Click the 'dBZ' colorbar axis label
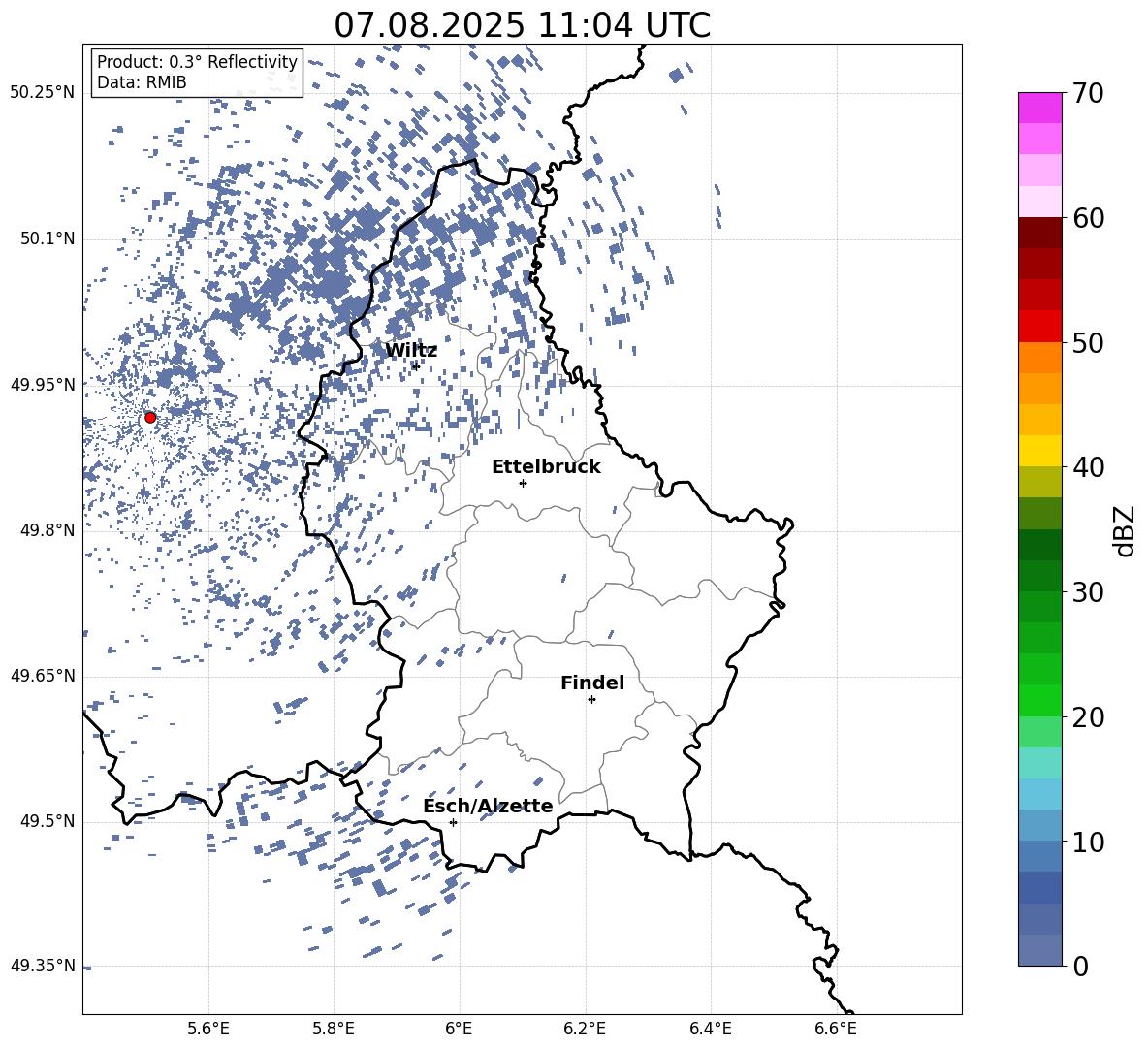 1125,530
